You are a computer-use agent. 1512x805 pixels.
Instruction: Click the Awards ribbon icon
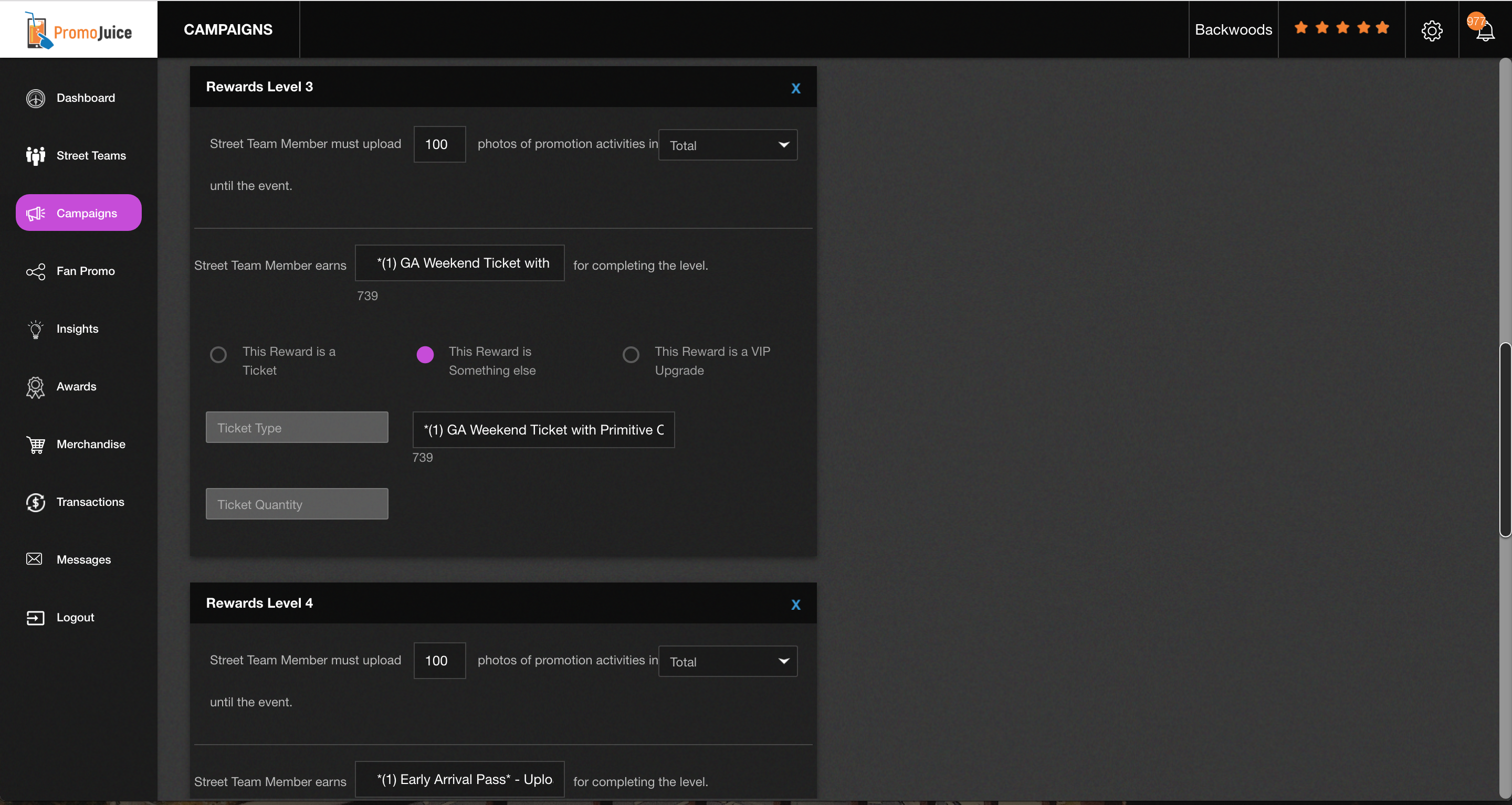[35, 387]
